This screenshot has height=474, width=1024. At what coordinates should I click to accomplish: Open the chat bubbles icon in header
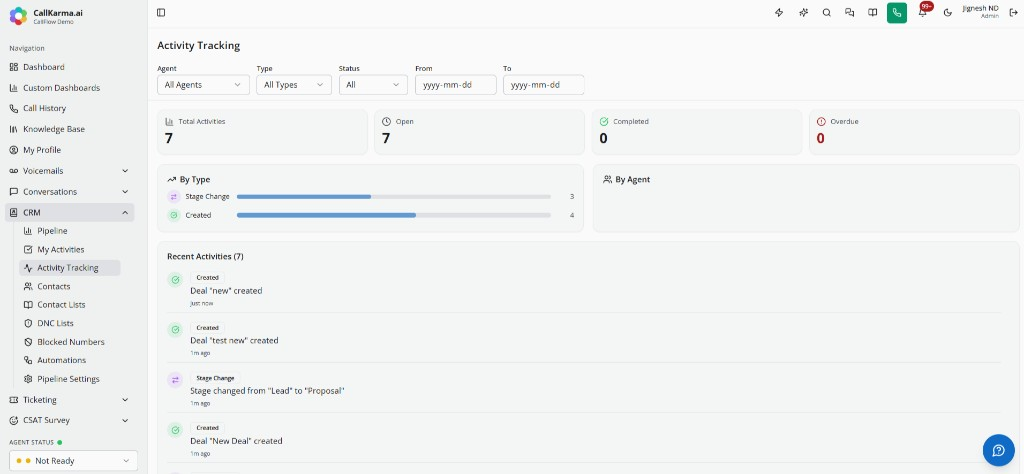pyautogui.click(x=850, y=12)
